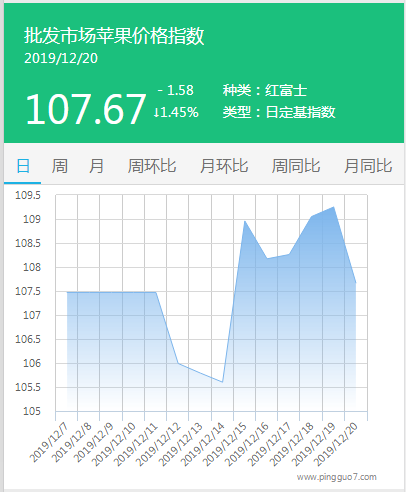Click the www.pingguo7.com source text
Image resolution: width=406 pixels, height=492 pixels.
[x=337, y=477]
